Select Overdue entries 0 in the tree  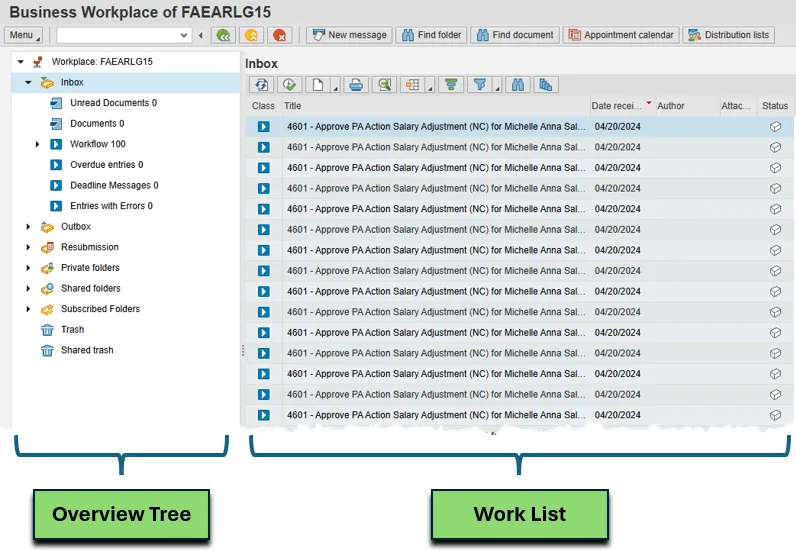107,165
